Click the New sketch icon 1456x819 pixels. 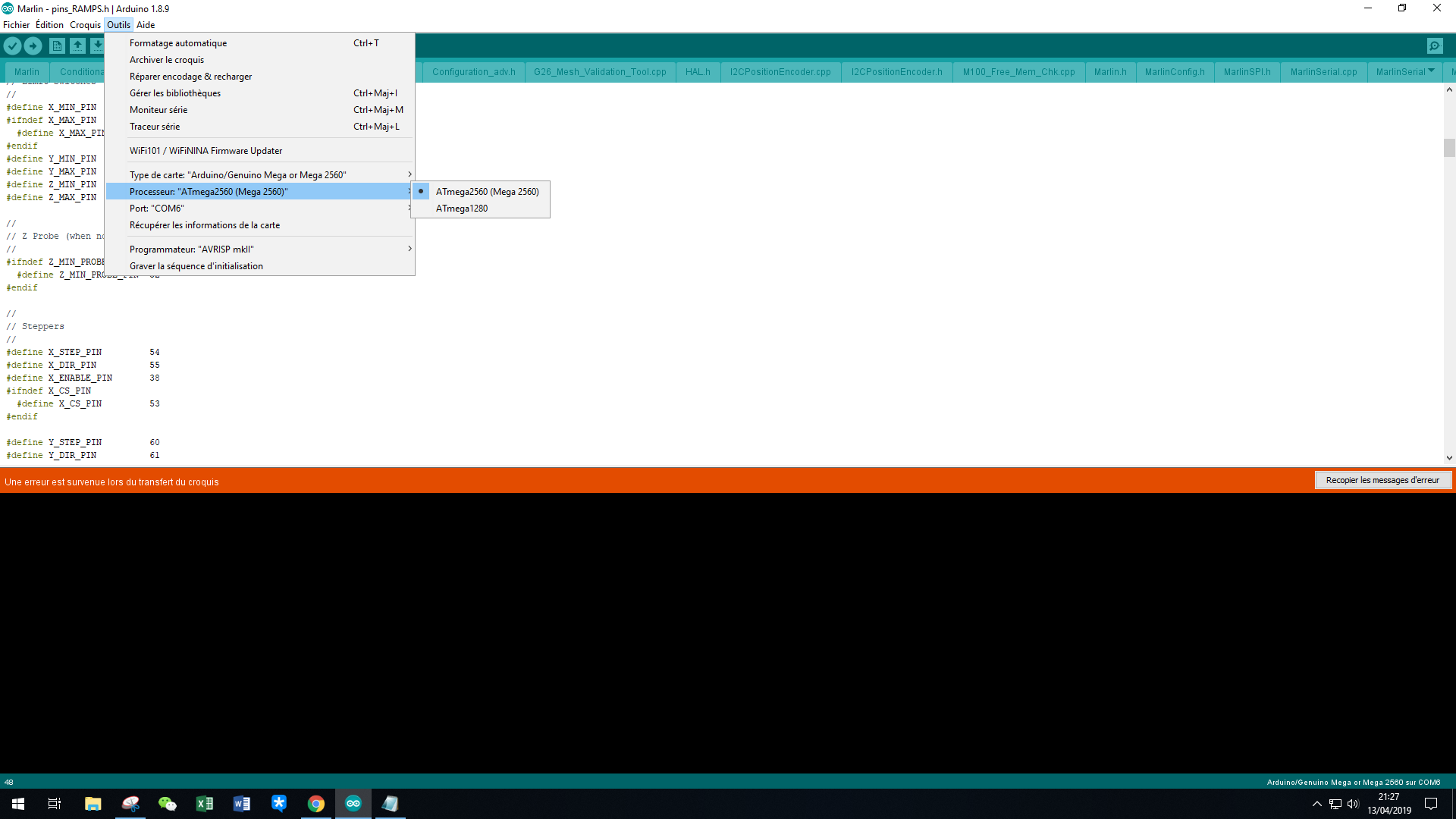click(x=57, y=46)
